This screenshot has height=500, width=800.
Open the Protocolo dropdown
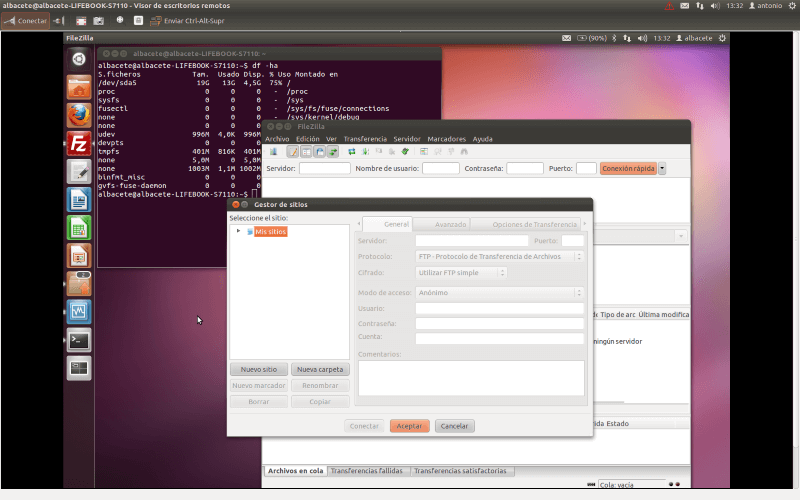tap(499, 257)
